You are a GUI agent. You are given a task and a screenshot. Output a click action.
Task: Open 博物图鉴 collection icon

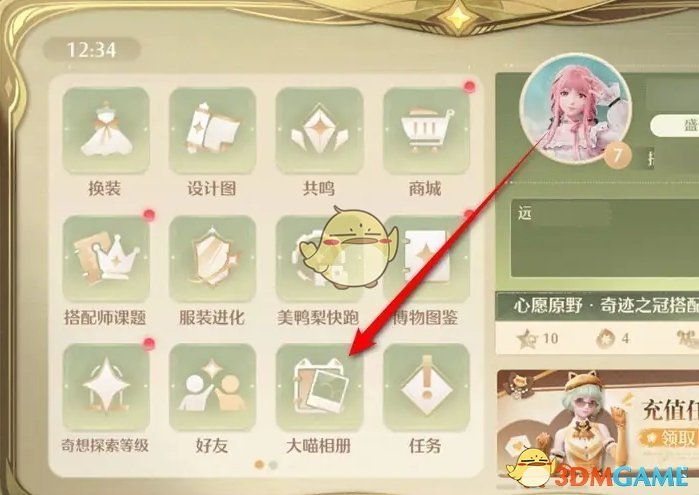click(x=426, y=259)
